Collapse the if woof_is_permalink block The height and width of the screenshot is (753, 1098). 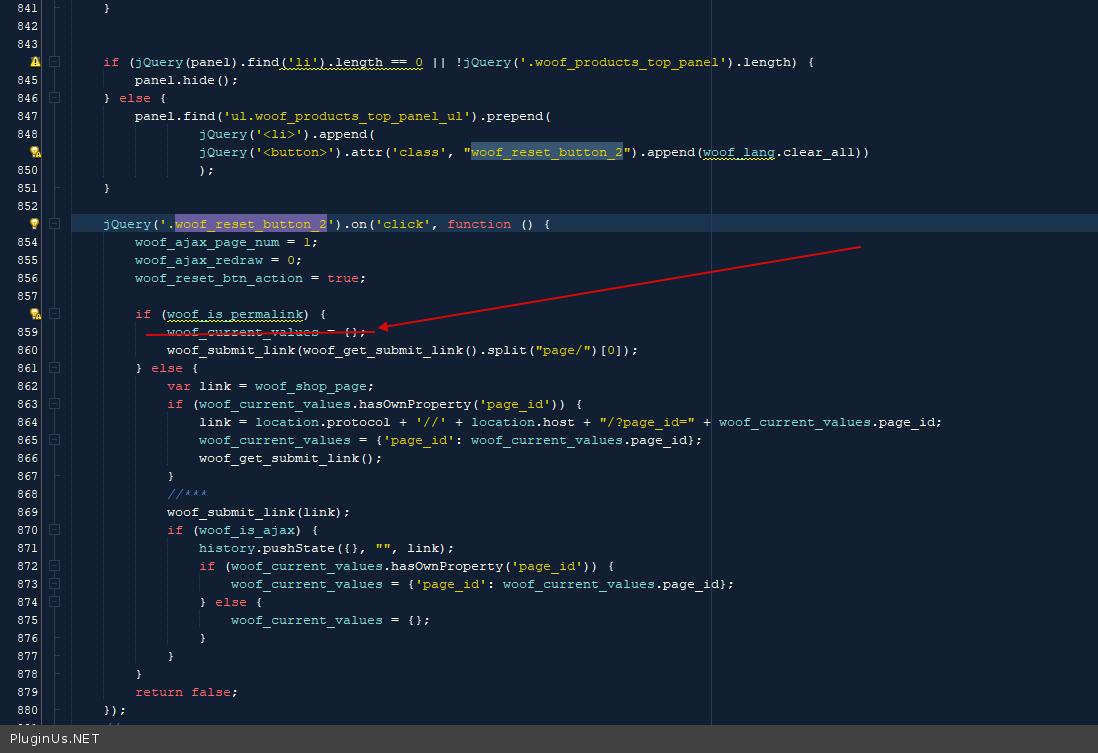(55, 314)
